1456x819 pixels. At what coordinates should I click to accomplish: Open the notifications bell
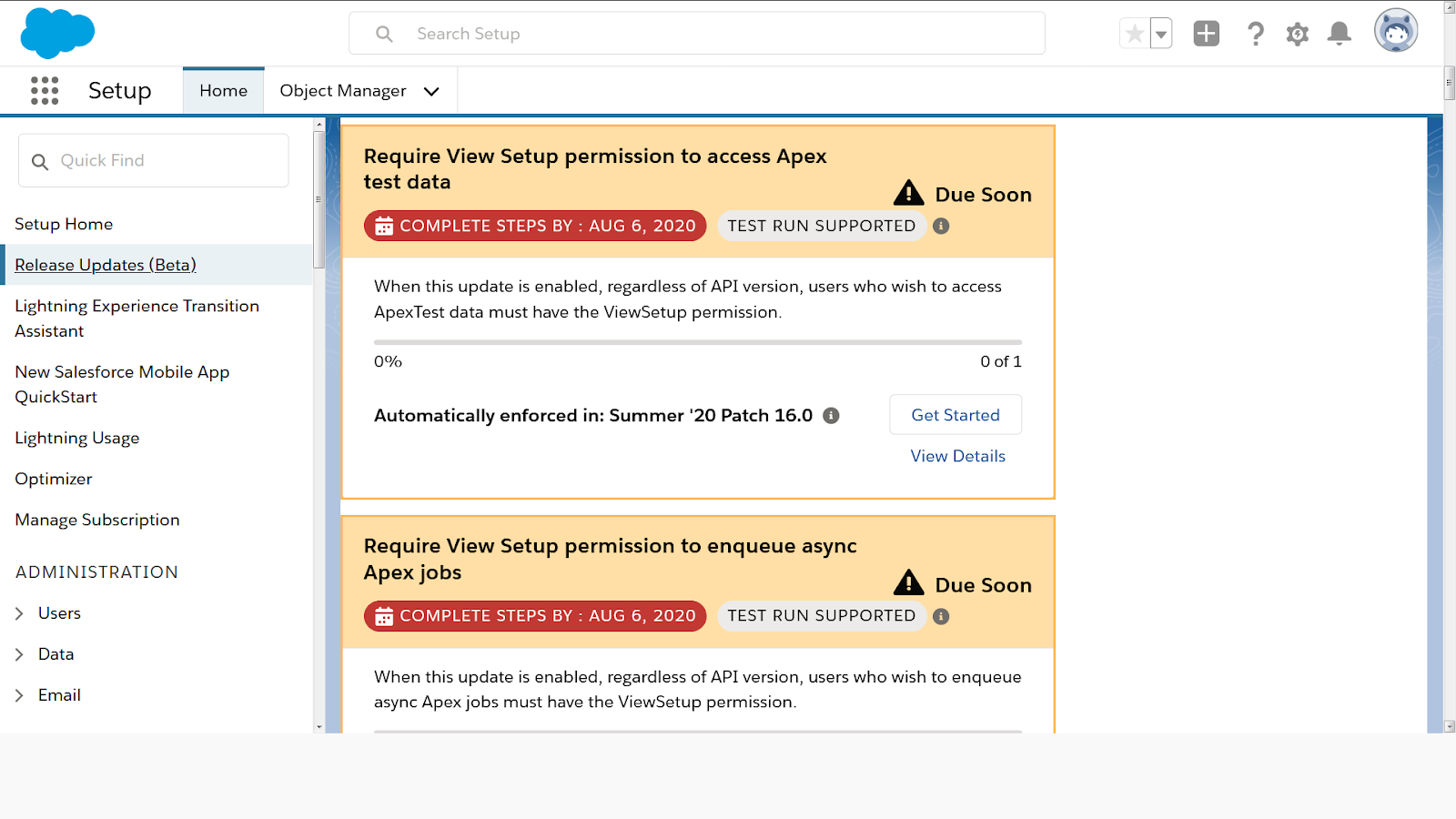click(1339, 34)
